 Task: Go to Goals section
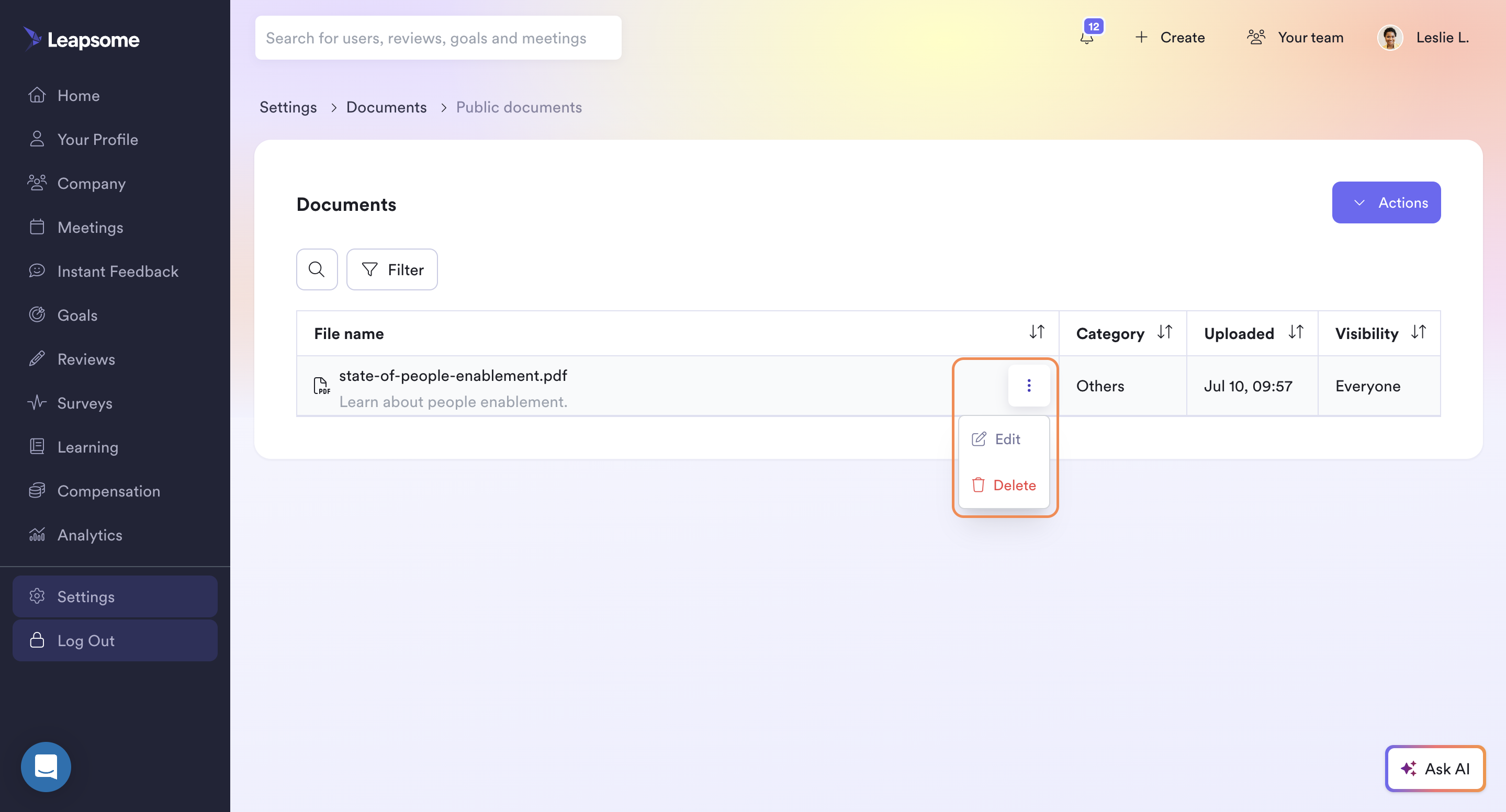pyautogui.click(x=63, y=314)
